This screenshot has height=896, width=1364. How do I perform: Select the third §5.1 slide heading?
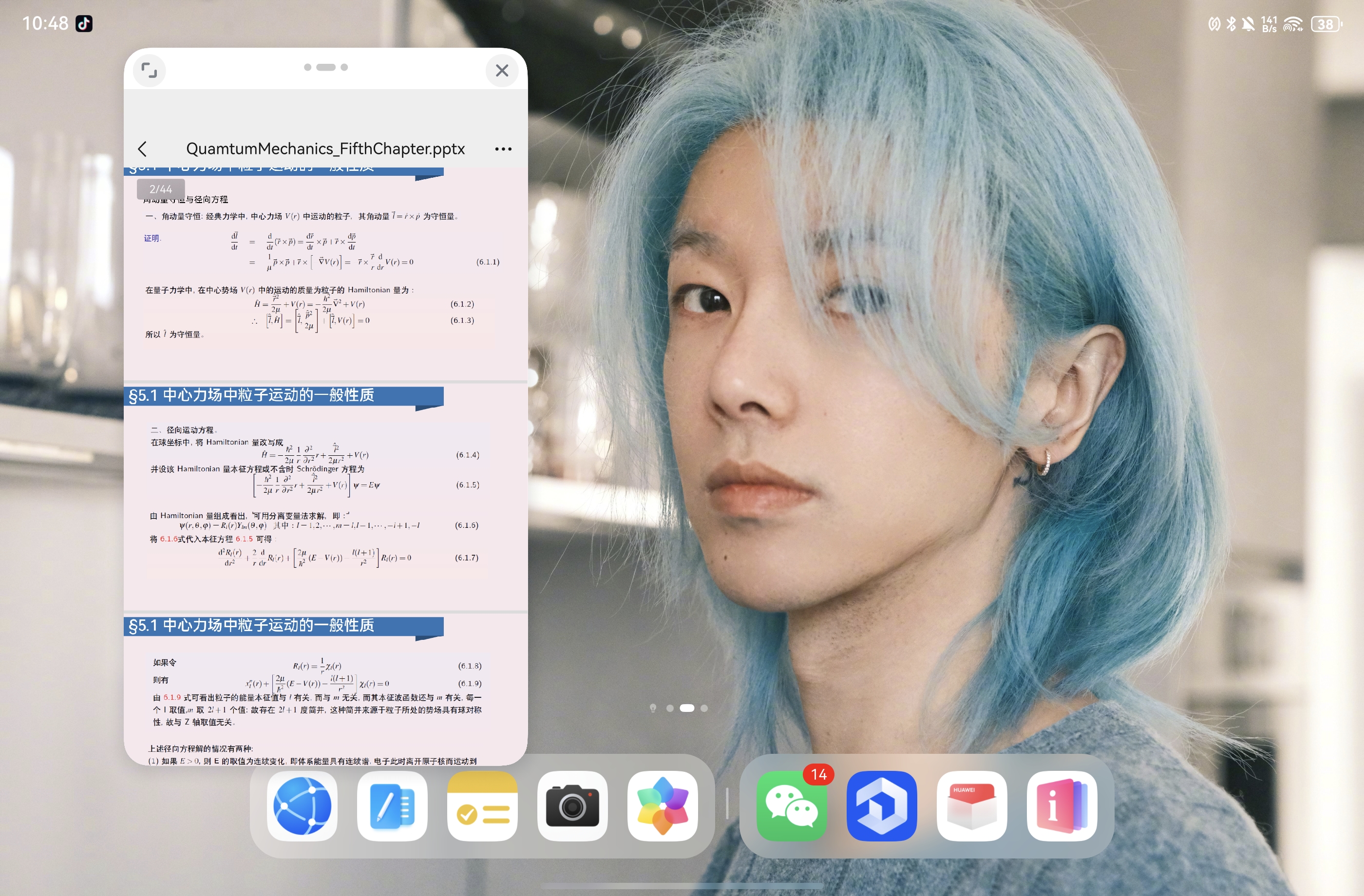tap(251, 625)
